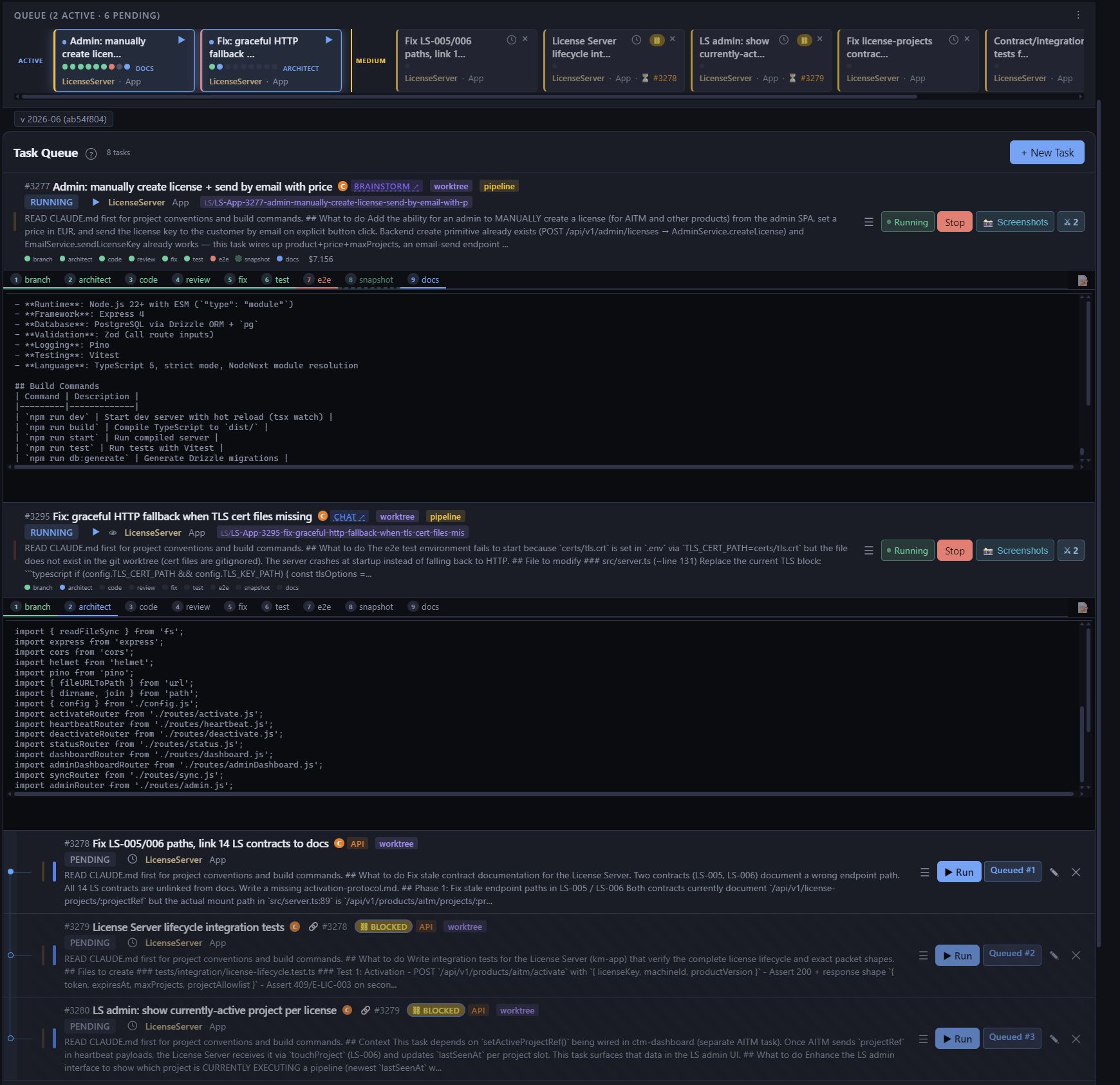Stop running task #3295
The height and width of the screenshot is (1085, 1120).
(x=955, y=551)
